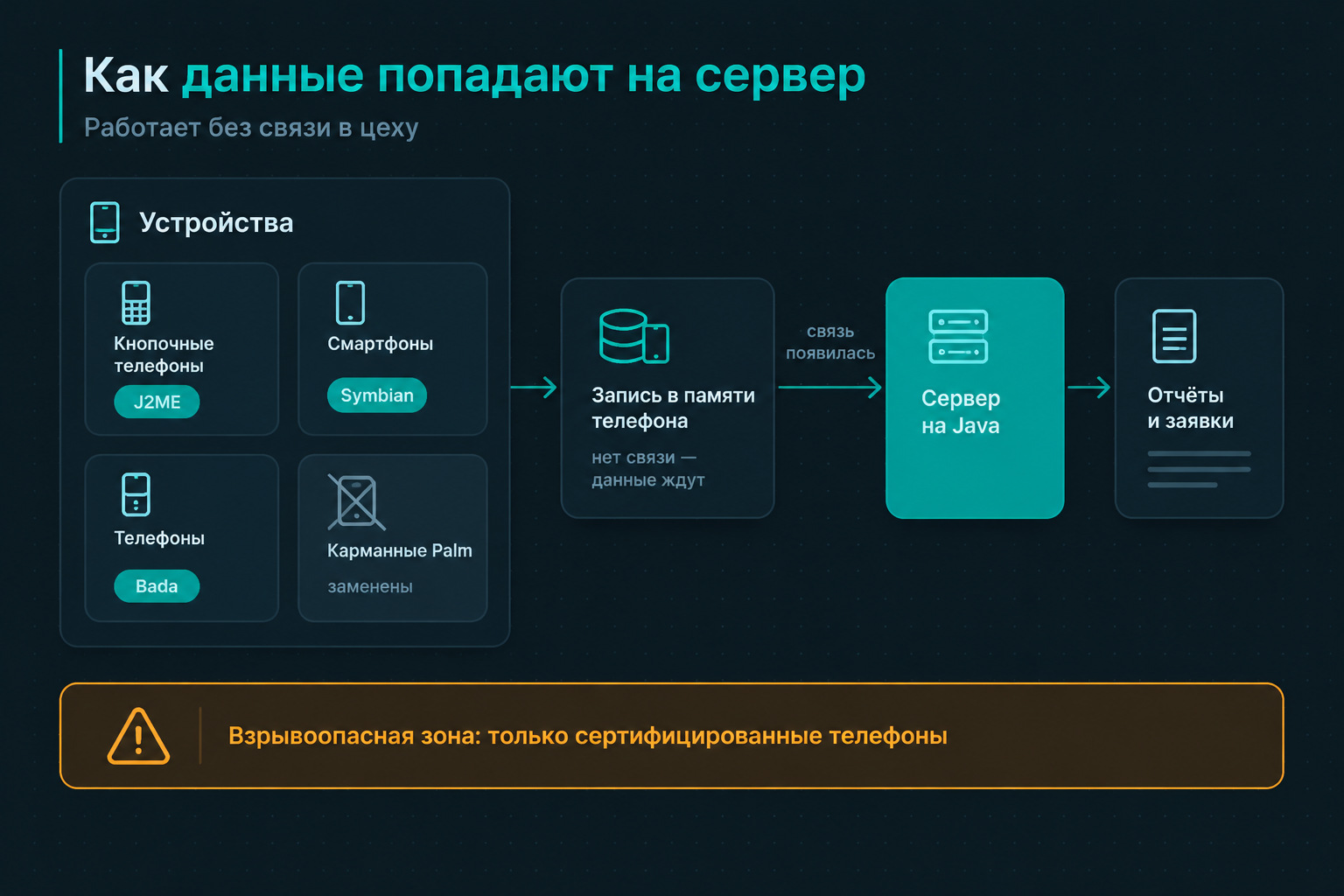Viewport: 1344px width, 896px height.
Task: Click the 'Отчёты и заявки' label
Action: click(1190, 408)
